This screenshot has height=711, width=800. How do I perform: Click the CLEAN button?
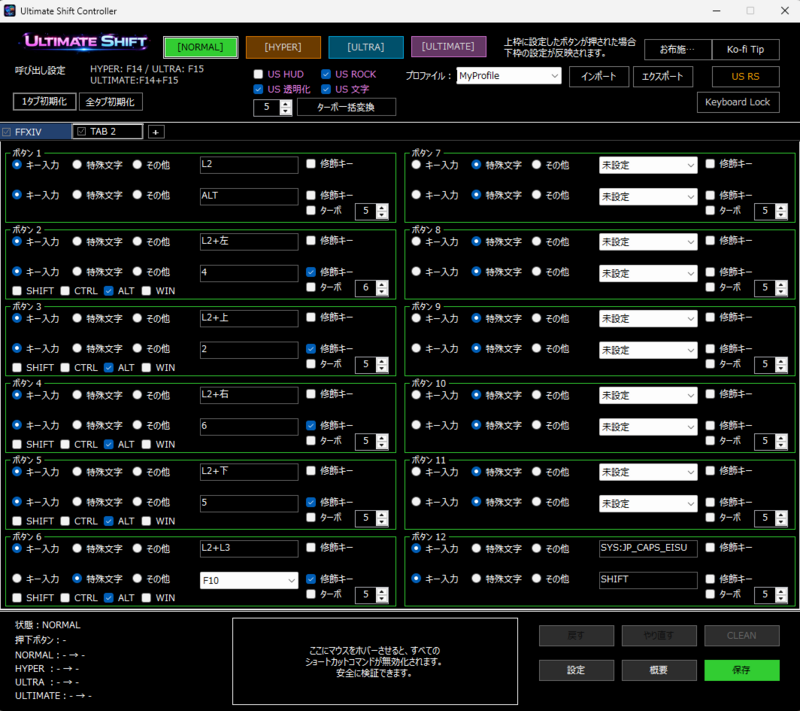[x=742, y=636]
